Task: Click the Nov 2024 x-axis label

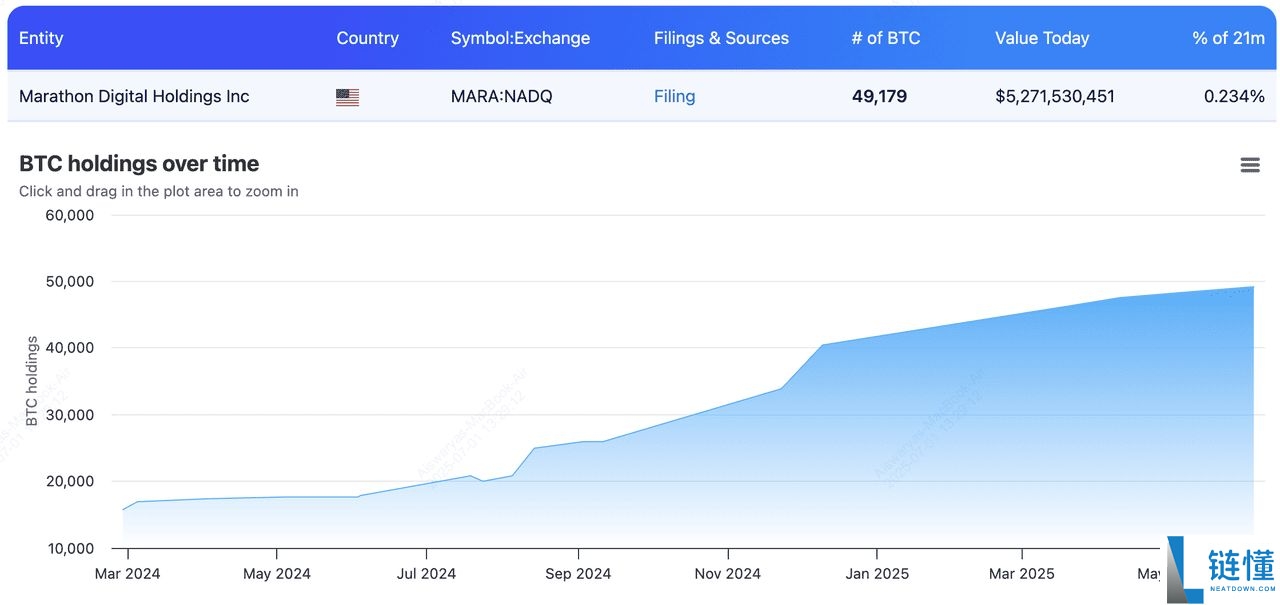Action: pyautogui.click(x=727, y=574)
